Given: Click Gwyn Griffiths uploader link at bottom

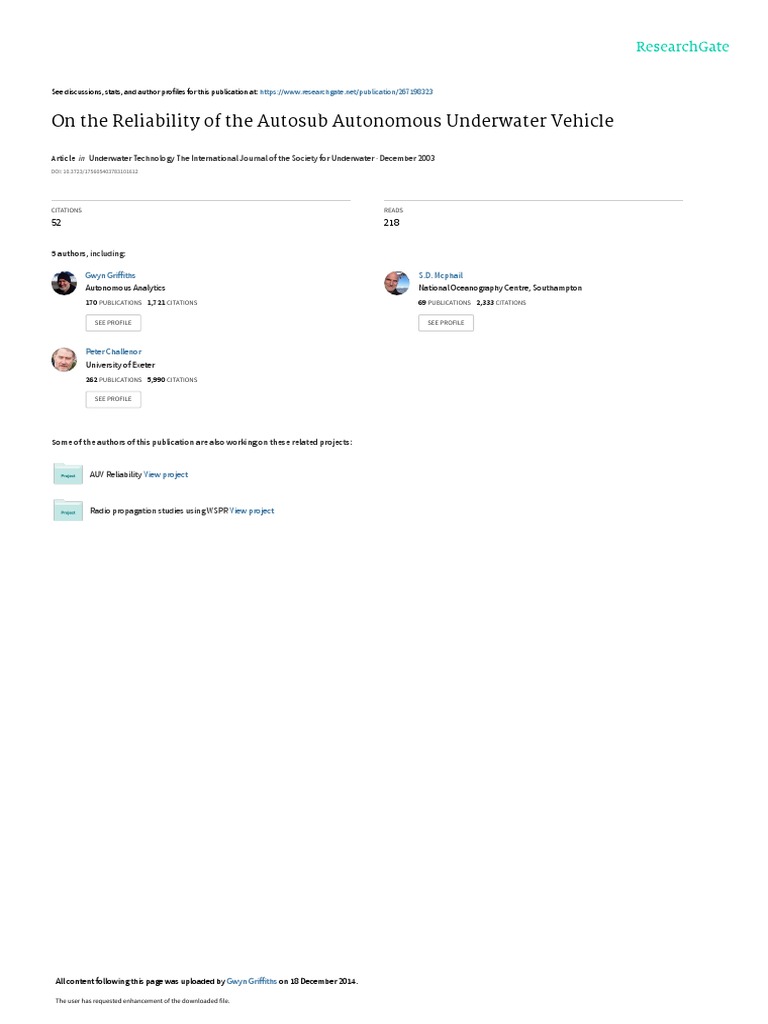Looking at the screenshot, I should click(x=251, y=981).
